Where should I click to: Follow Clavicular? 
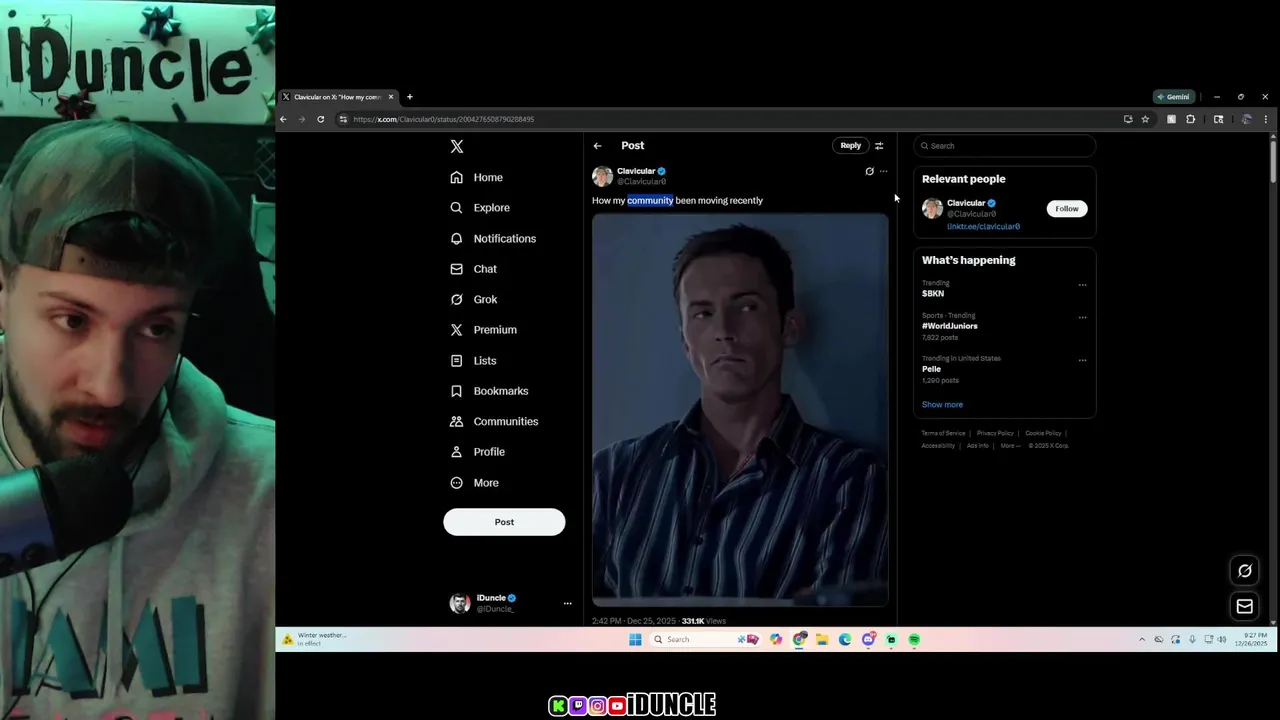[x=1067, y=209]
